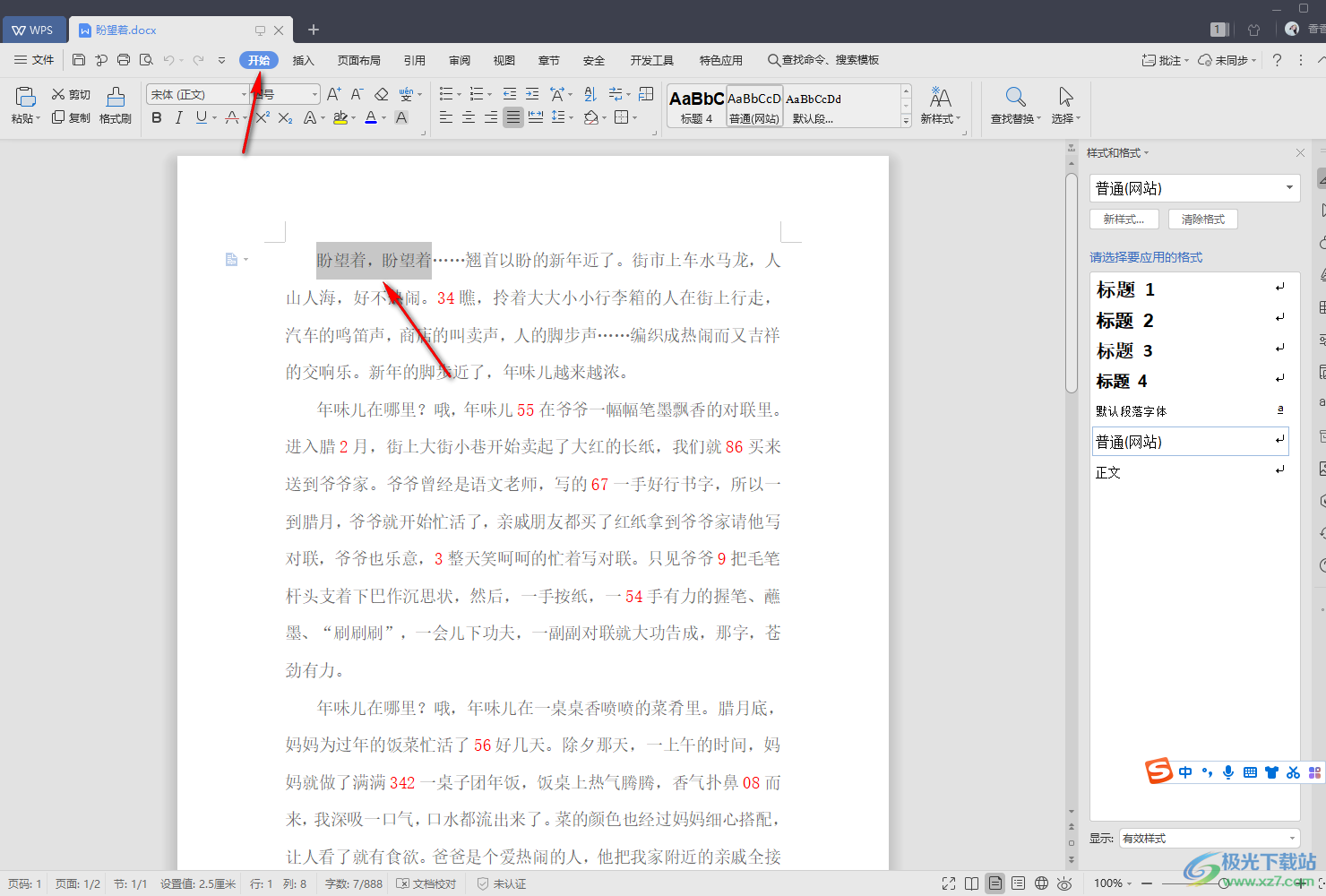Viewport: 1326px width, 896px height.
Task: Switch to 审阅 ribbon tab
Action: click(460, 60)
